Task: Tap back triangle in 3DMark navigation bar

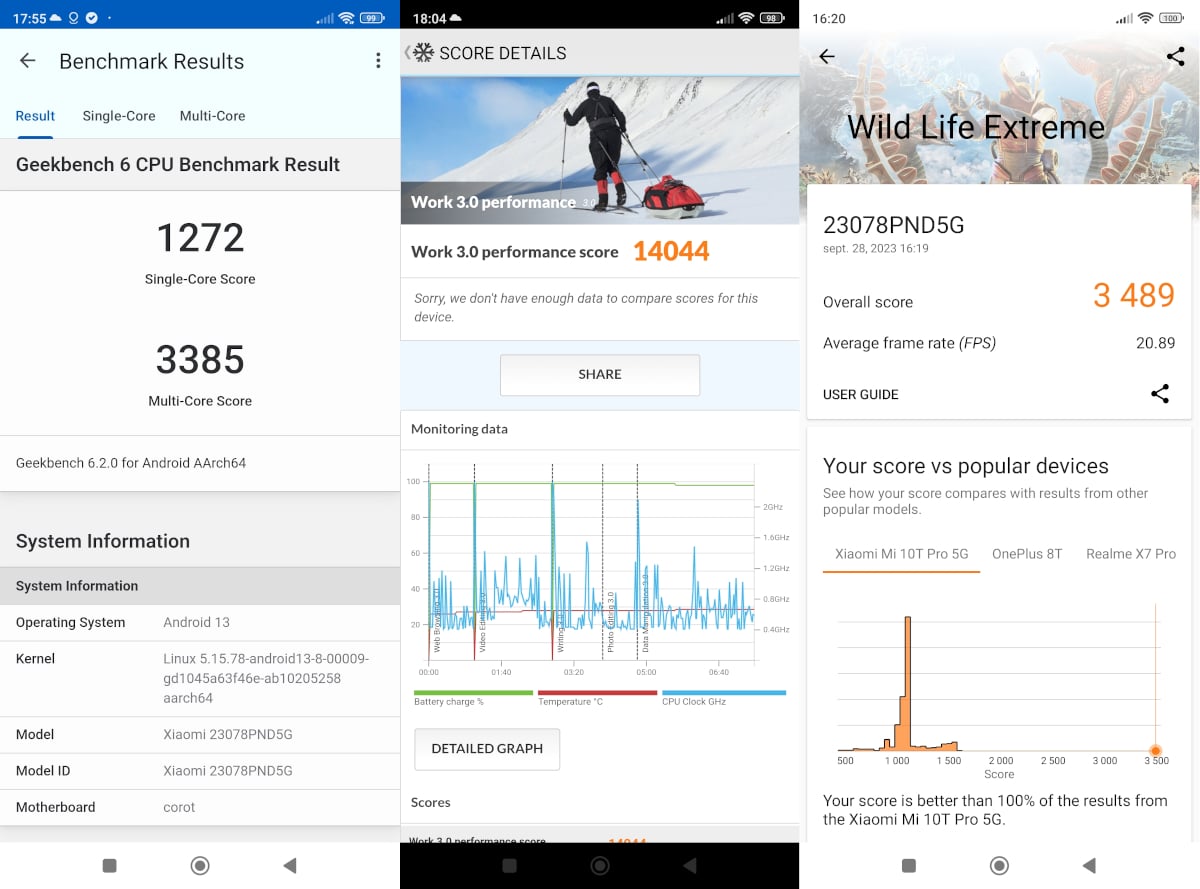Action: tap(1089, 866)
